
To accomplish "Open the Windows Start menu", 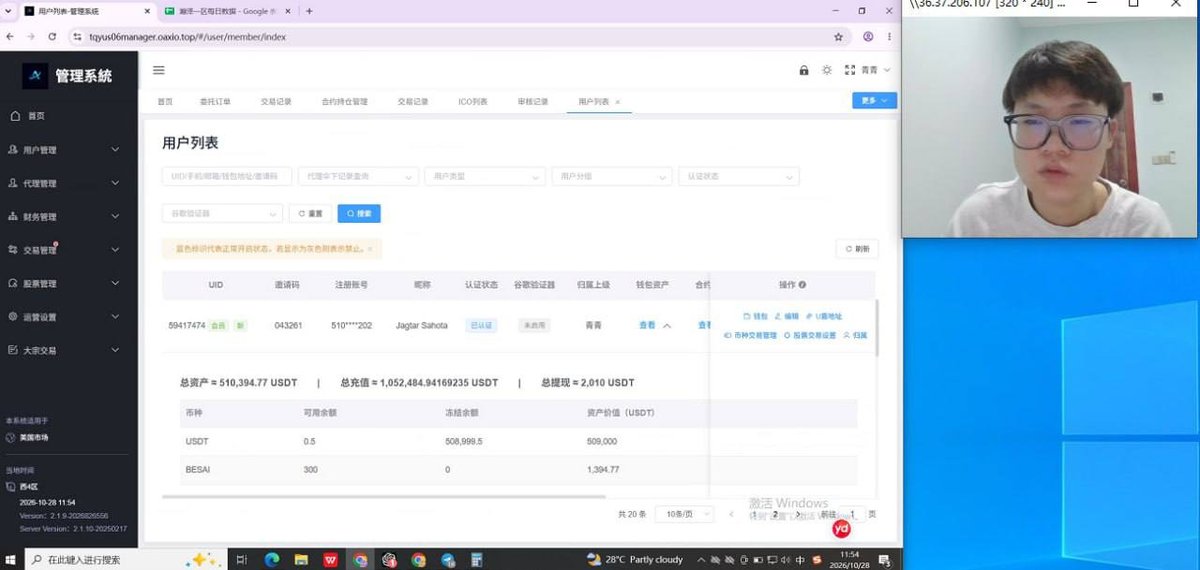I will tap(11, 559).
